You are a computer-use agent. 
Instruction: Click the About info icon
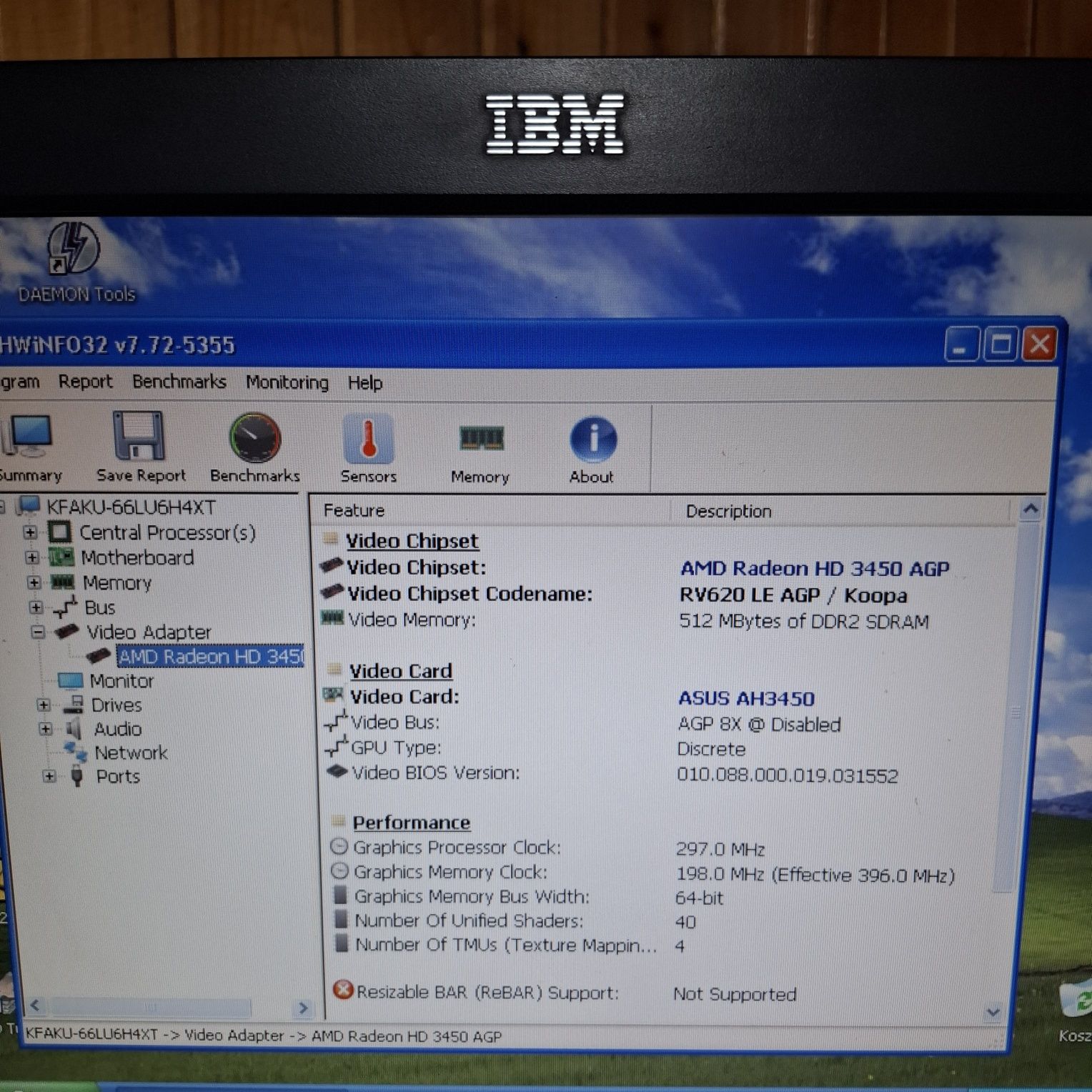pos(592,440)
